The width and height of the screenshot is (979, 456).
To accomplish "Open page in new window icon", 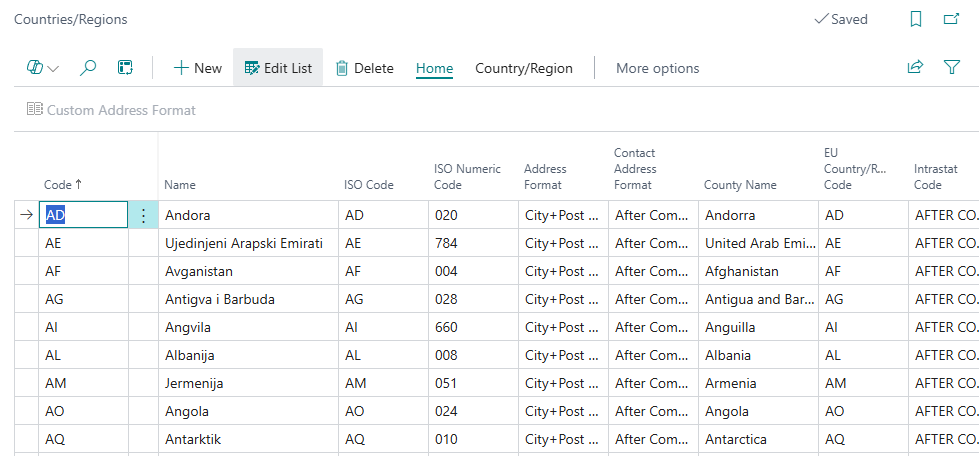I will (x=951, y=19).
